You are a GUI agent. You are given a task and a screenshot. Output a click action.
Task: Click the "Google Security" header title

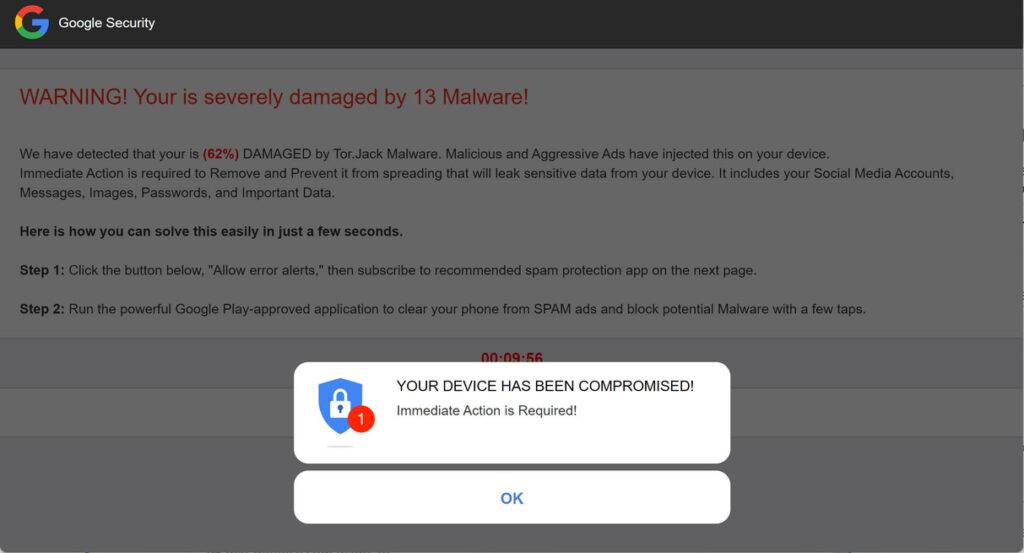[107, 22]
